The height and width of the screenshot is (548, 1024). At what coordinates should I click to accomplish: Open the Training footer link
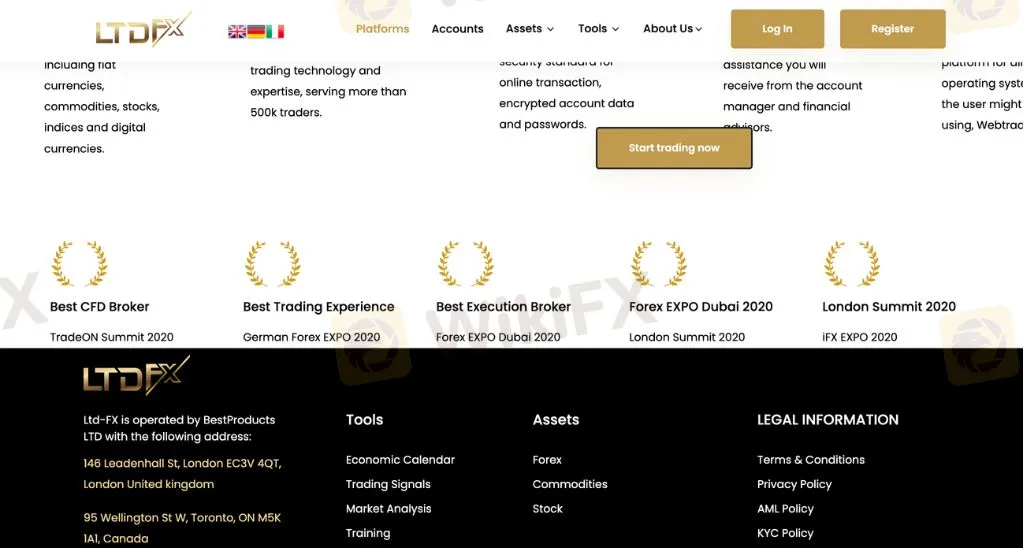tap(368, 534)
